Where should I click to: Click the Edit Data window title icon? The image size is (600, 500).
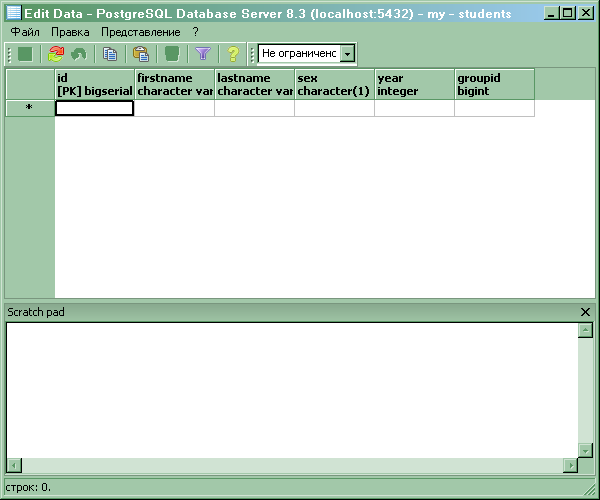[x=14, y=13]
